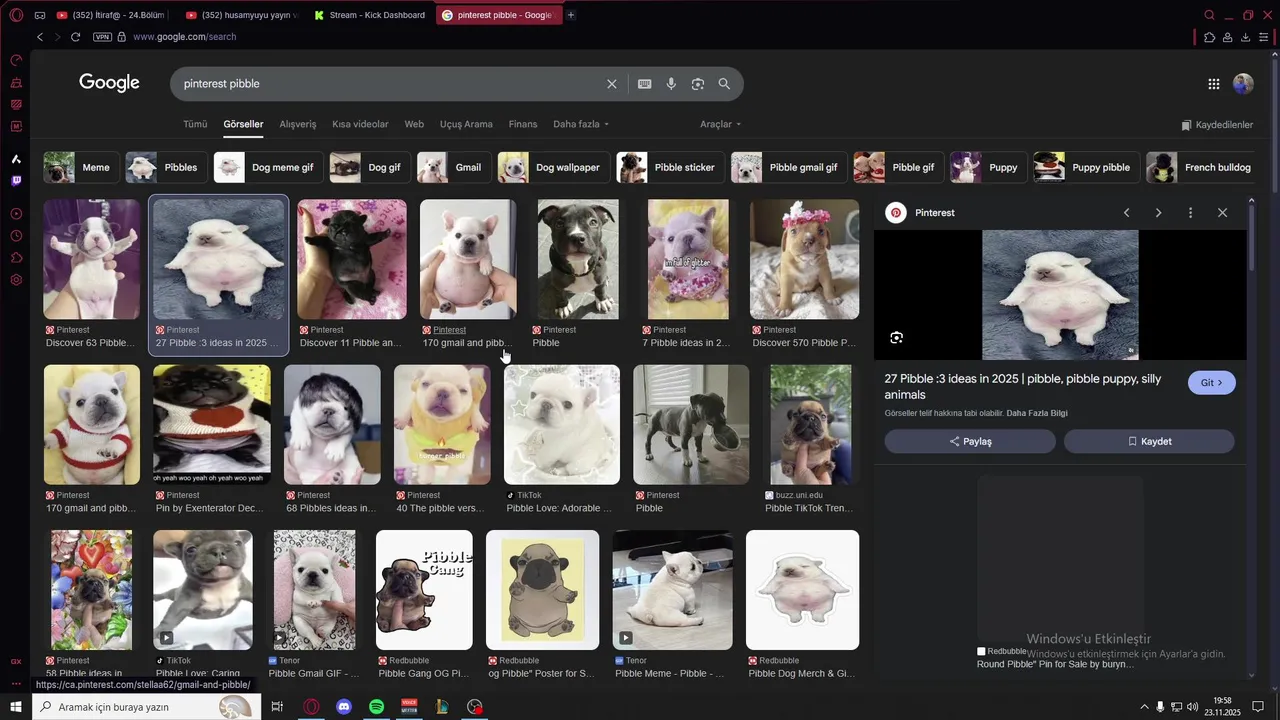Select the Dog wallpaper filter chip
The height and width of the screenshot is (720, 1280).
[x=553, y=167]
